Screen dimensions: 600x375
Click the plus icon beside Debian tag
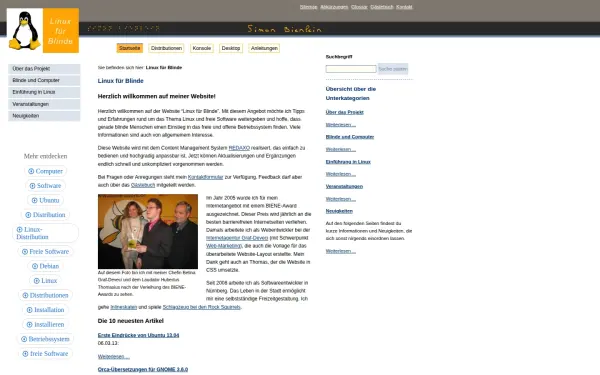(x=35, y=266)
